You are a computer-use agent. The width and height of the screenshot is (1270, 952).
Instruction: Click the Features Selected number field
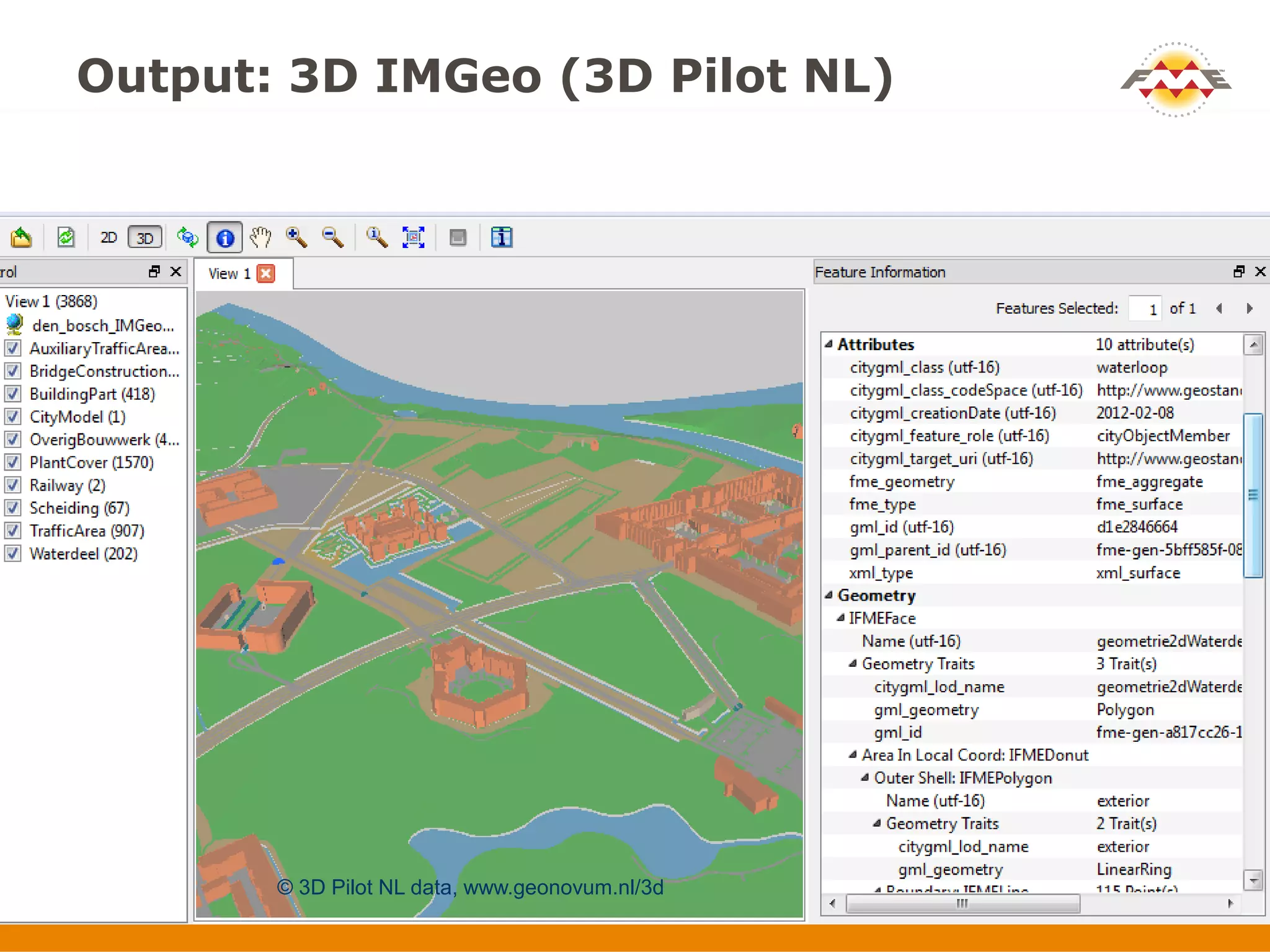click(1145, 308)
